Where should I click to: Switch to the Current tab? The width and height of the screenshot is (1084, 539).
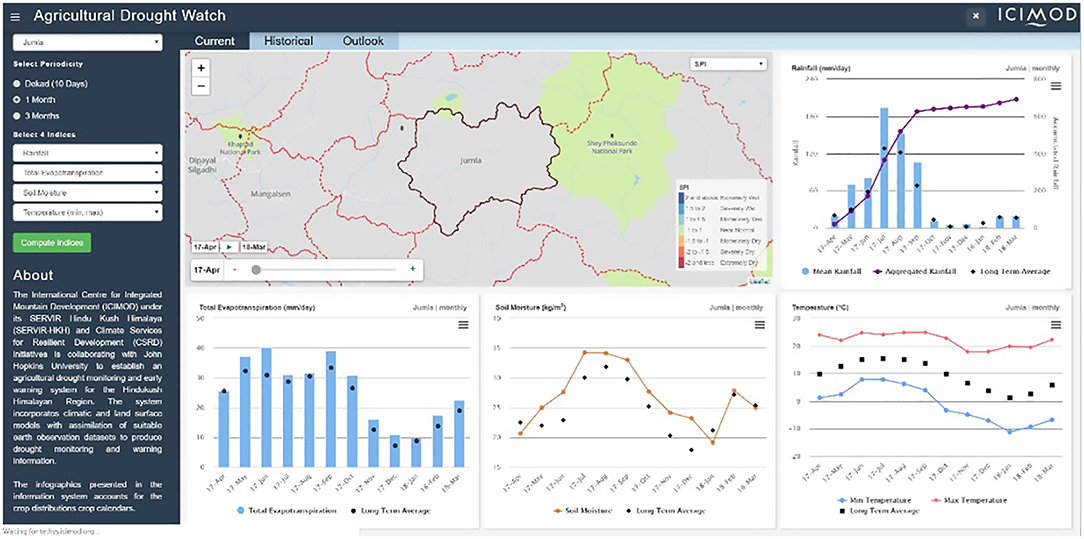point(214,41)
